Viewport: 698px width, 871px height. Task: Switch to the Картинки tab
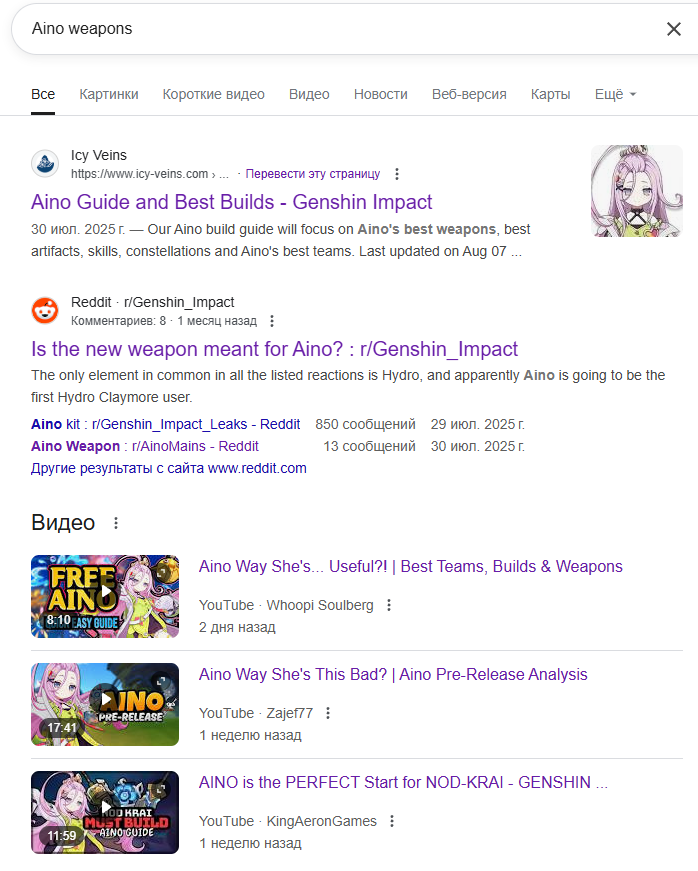pyautogui.click(x=109, y=94)
